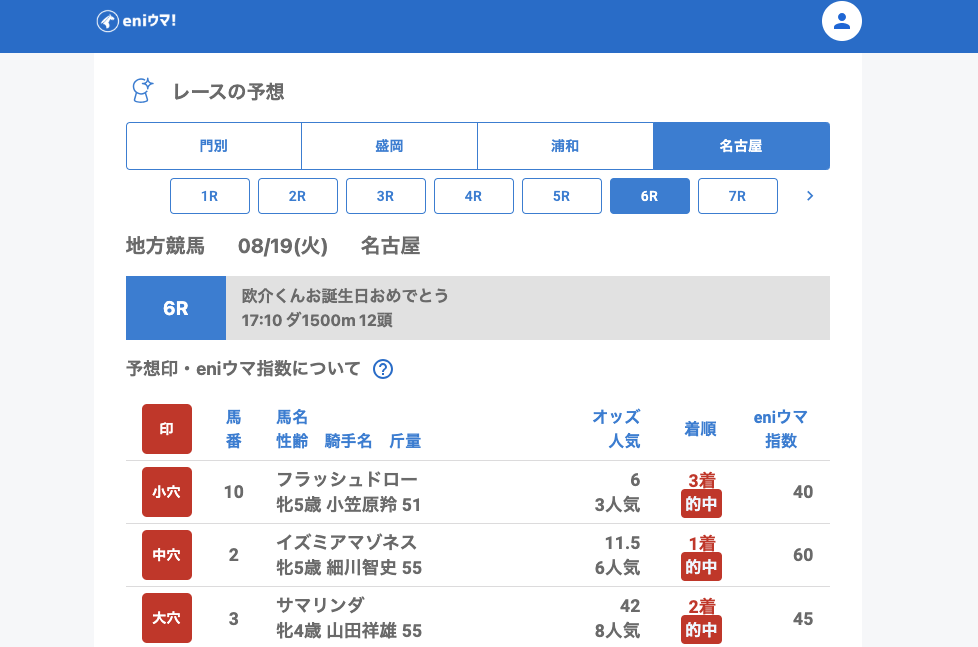
Task: Show more races with right chevron
Action: click(810, 196)
